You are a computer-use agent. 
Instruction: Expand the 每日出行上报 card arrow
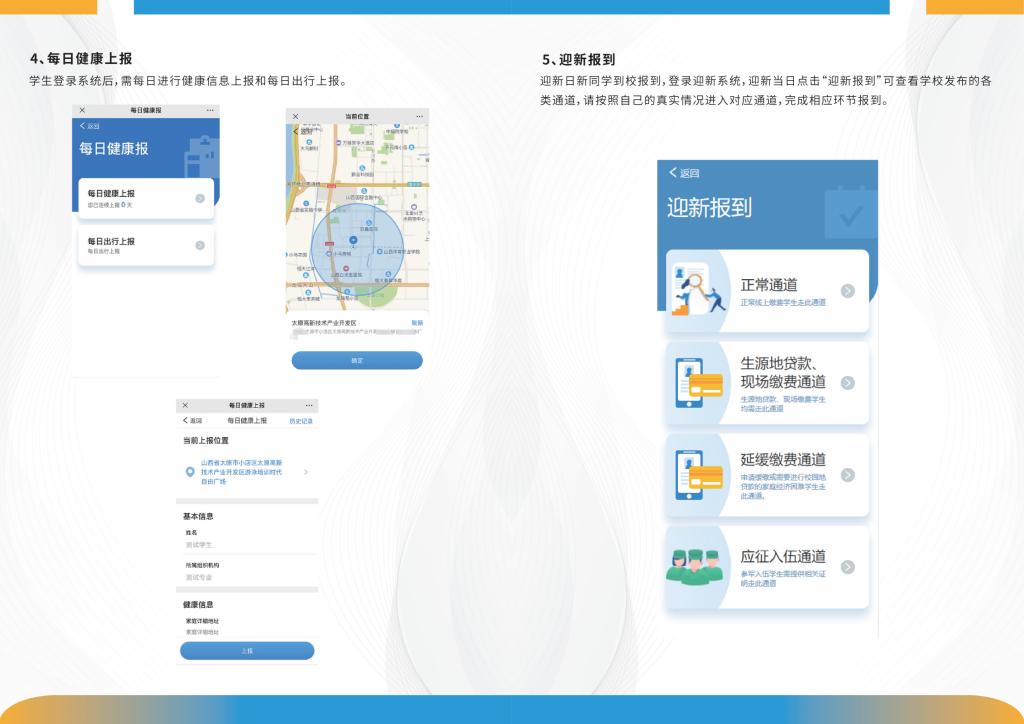pyautogui.click(x=199, y=246)
